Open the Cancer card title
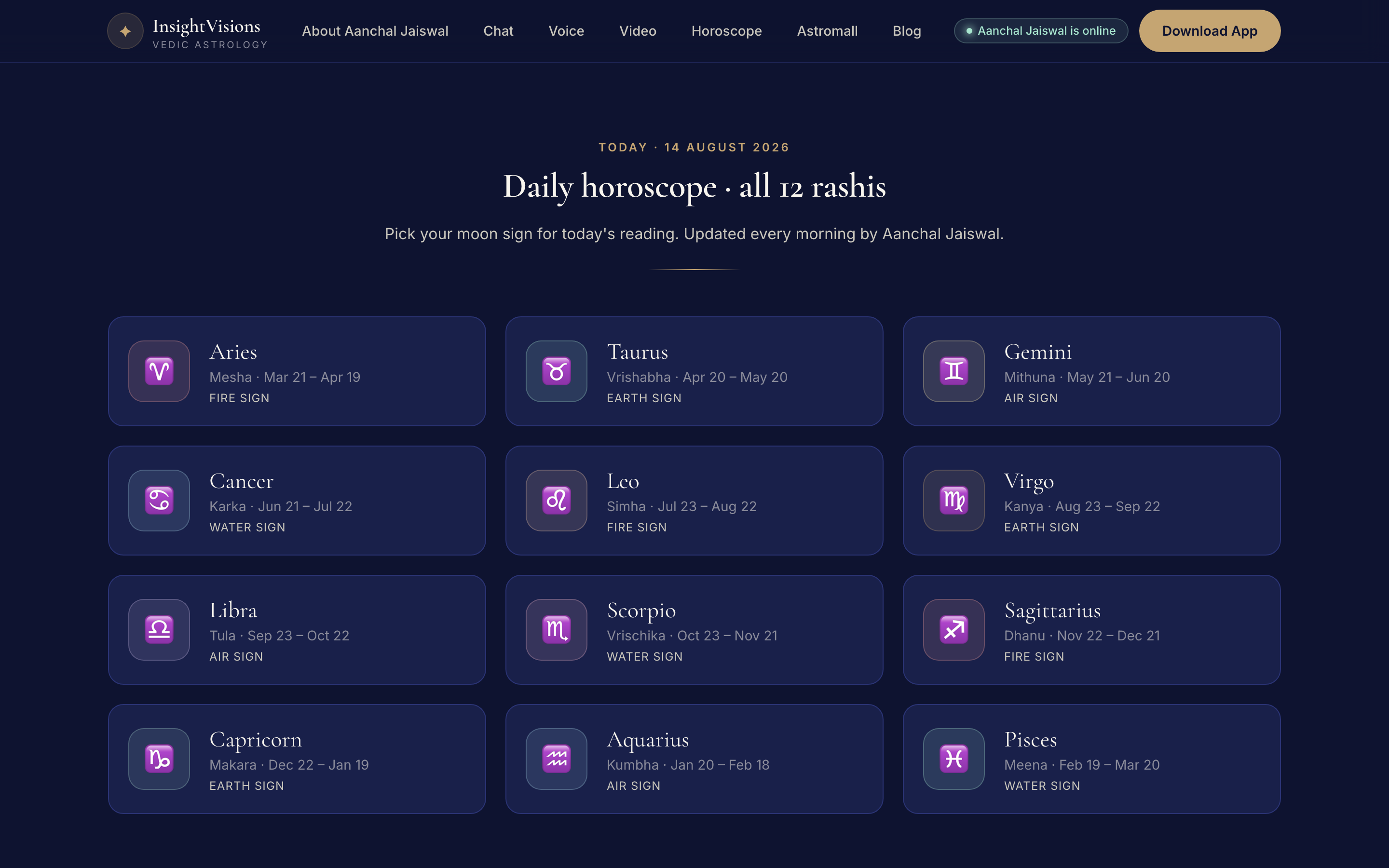The width and height of the screenshot is (1389, 868). tap(241, 481)
